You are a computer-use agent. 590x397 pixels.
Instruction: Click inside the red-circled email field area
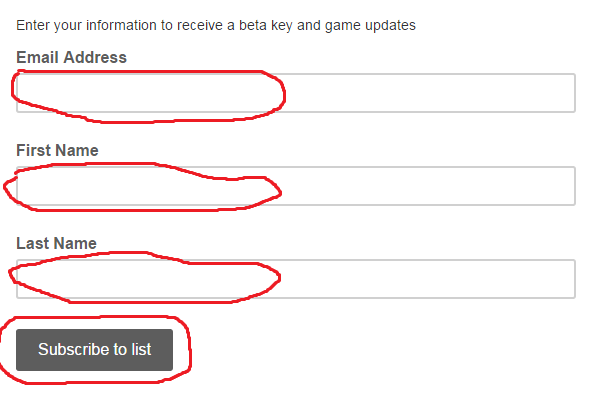149,94
